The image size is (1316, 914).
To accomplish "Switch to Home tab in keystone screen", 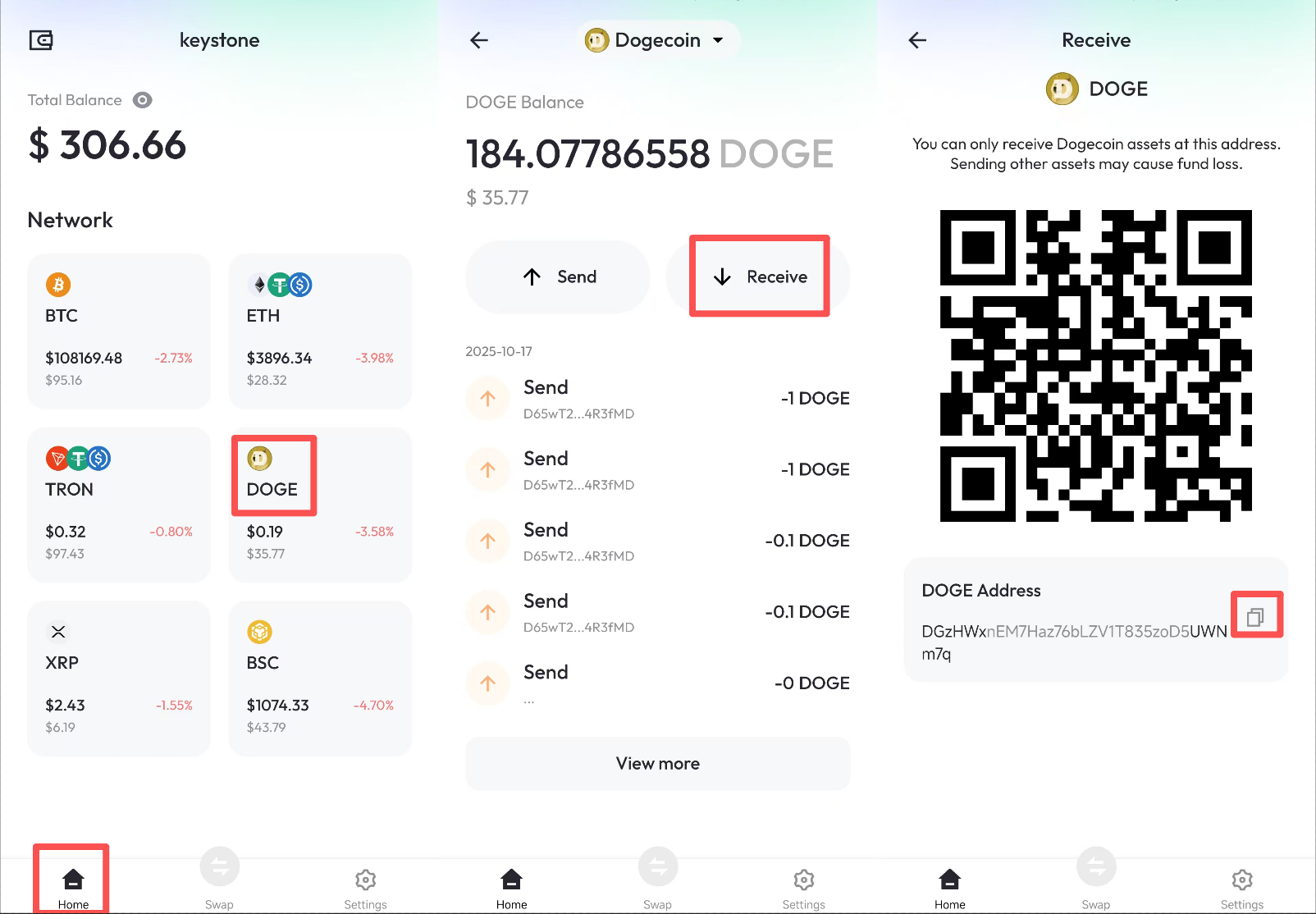I will tap(73, 889).
